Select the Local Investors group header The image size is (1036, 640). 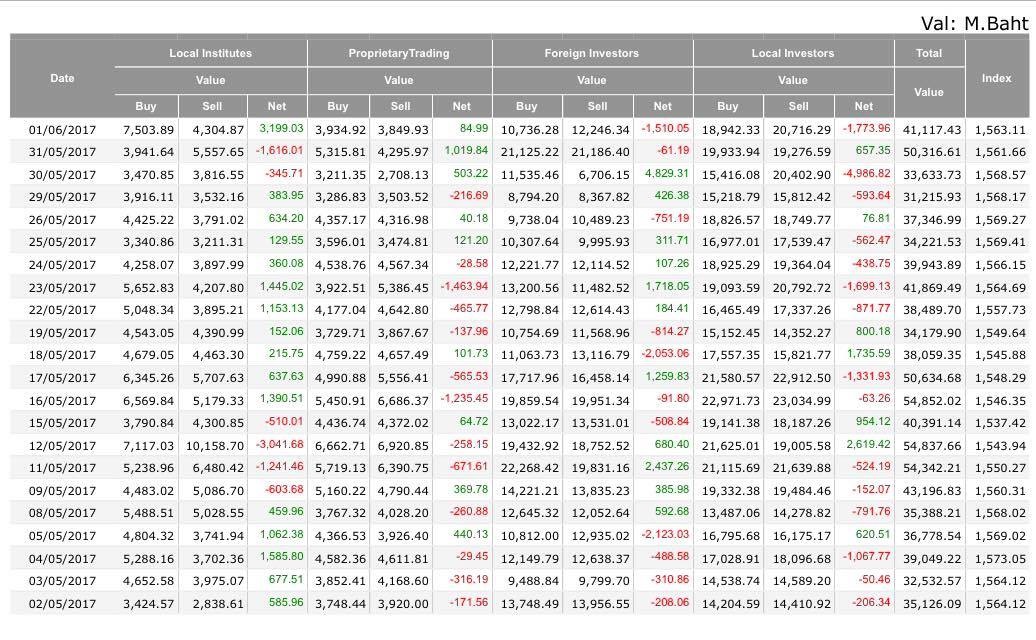(793, 53)
